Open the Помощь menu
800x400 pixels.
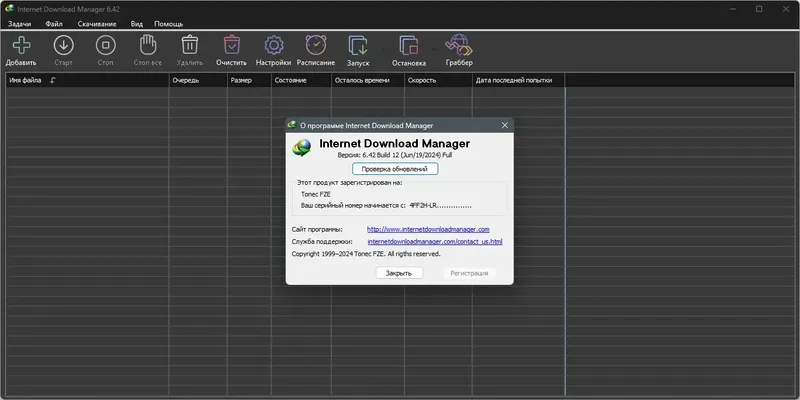pos(168,24)
